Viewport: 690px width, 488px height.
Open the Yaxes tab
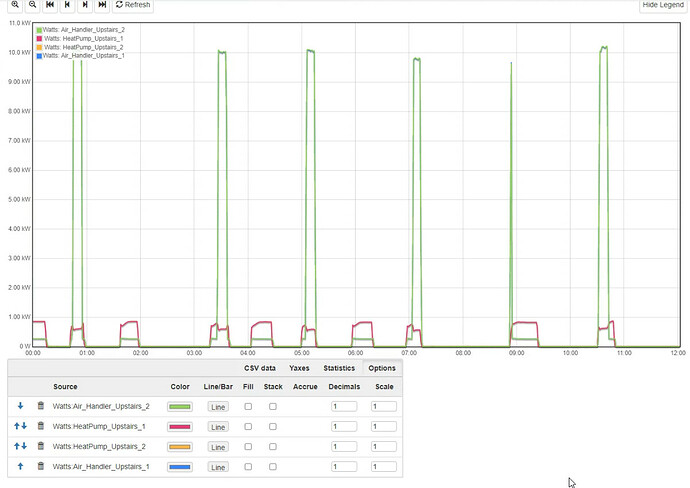click(299, 368)
